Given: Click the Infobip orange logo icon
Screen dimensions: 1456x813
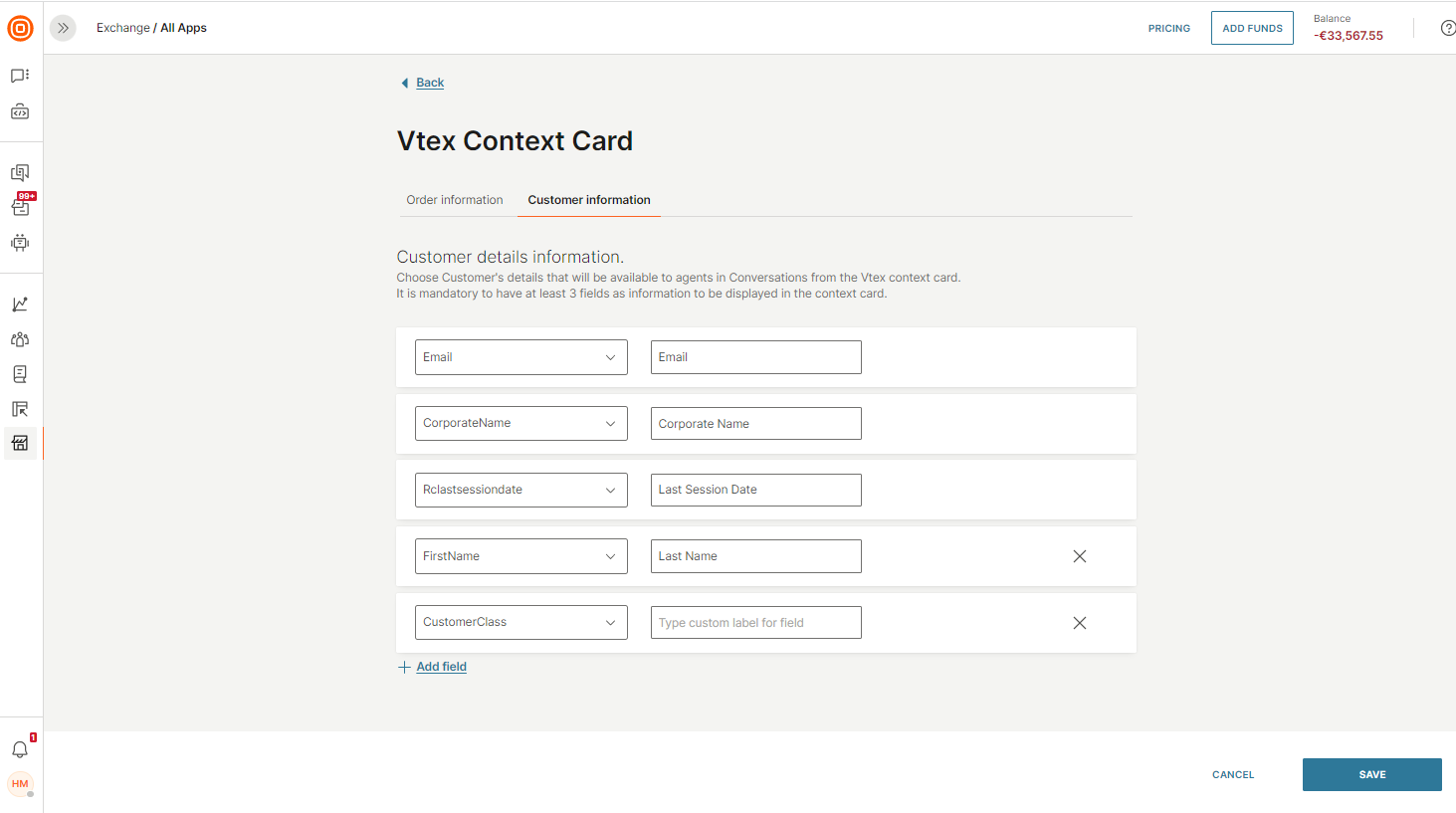Looking at the screenshot, I should (20, 28).
